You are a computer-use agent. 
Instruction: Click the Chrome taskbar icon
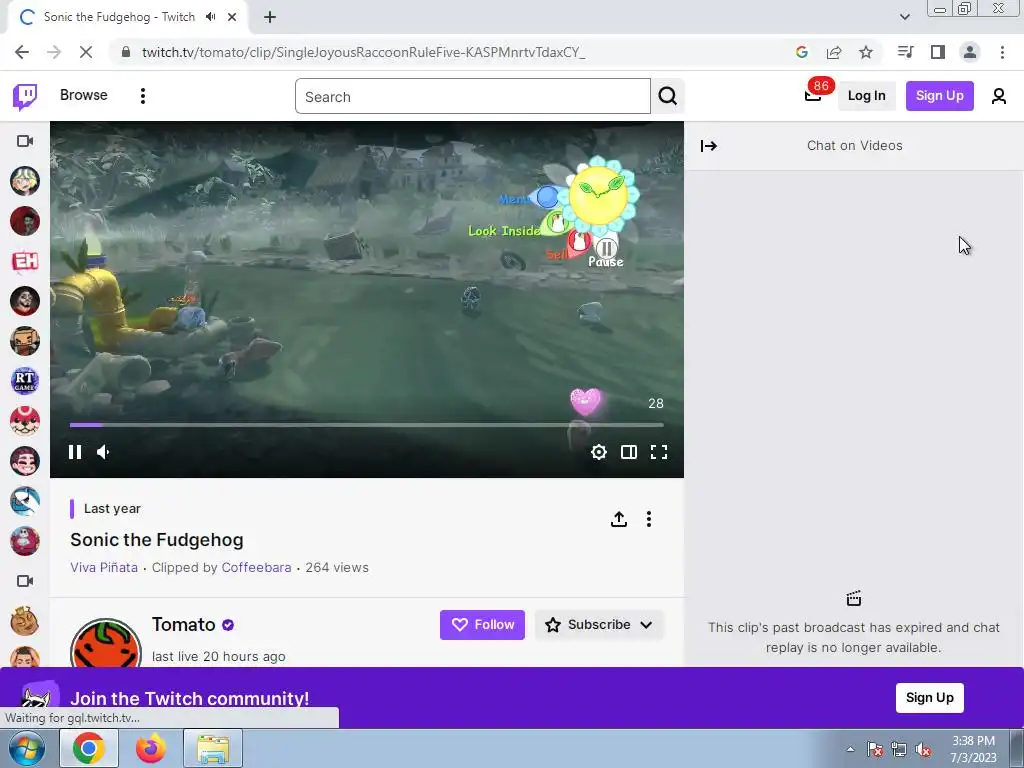click(89, 748)
